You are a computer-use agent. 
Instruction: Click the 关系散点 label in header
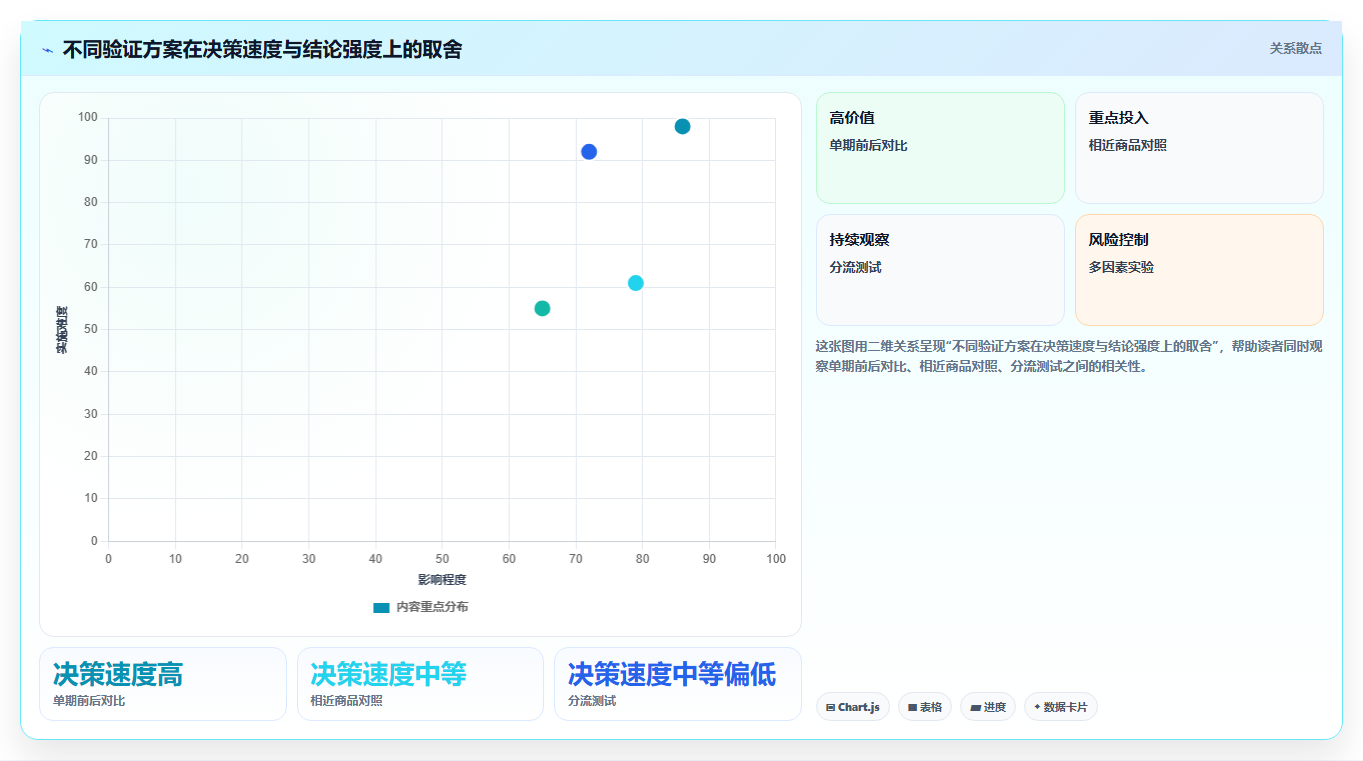1295,48
